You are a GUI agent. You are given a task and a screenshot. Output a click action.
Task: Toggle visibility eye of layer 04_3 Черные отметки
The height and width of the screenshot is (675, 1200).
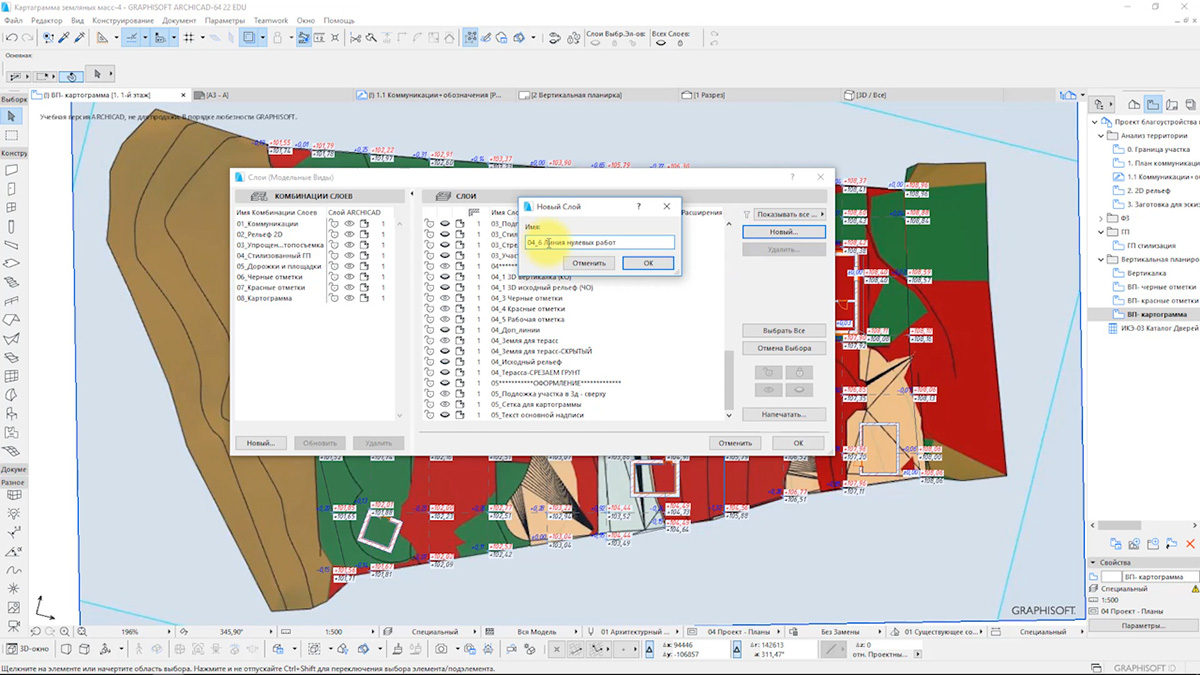[x=445, y=298]
